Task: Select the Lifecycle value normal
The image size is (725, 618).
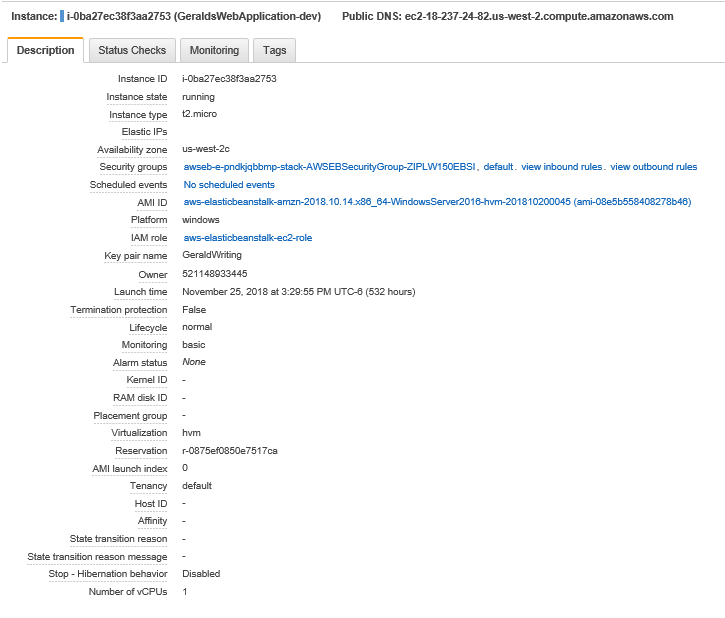Action: pos(197,327)
